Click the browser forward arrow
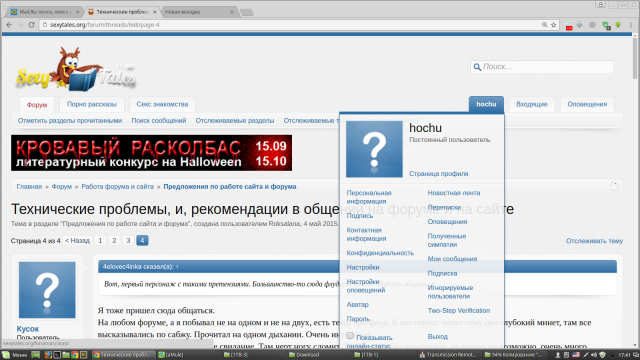Viewport: 640px width, 360px height. (x=20, y=25)
